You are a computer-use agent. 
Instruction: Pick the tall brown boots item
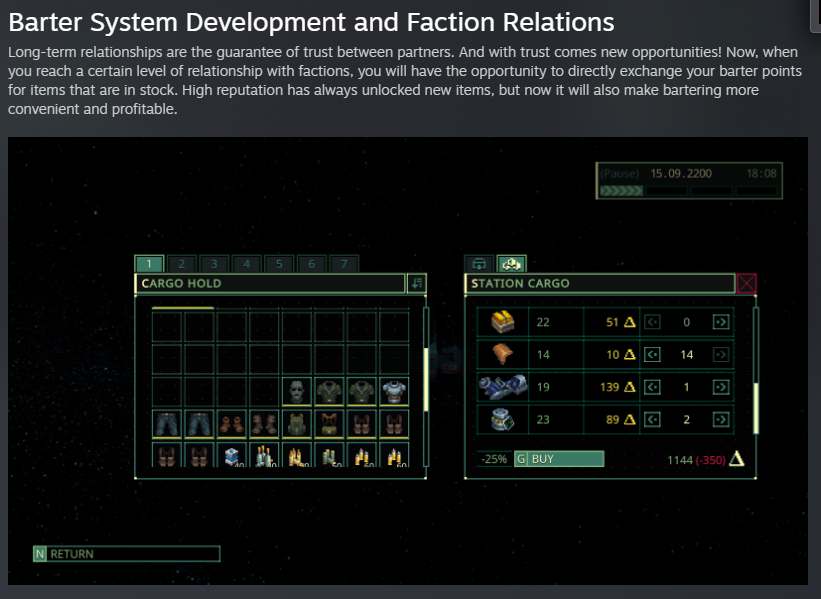pos(264,424)
